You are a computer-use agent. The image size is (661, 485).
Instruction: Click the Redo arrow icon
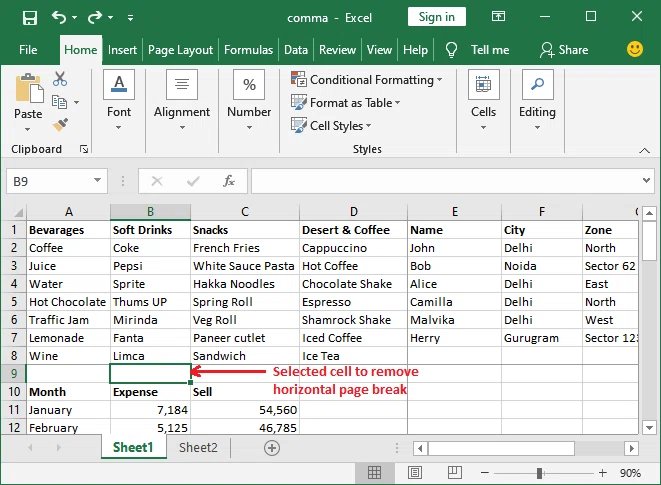coord(95,17)
